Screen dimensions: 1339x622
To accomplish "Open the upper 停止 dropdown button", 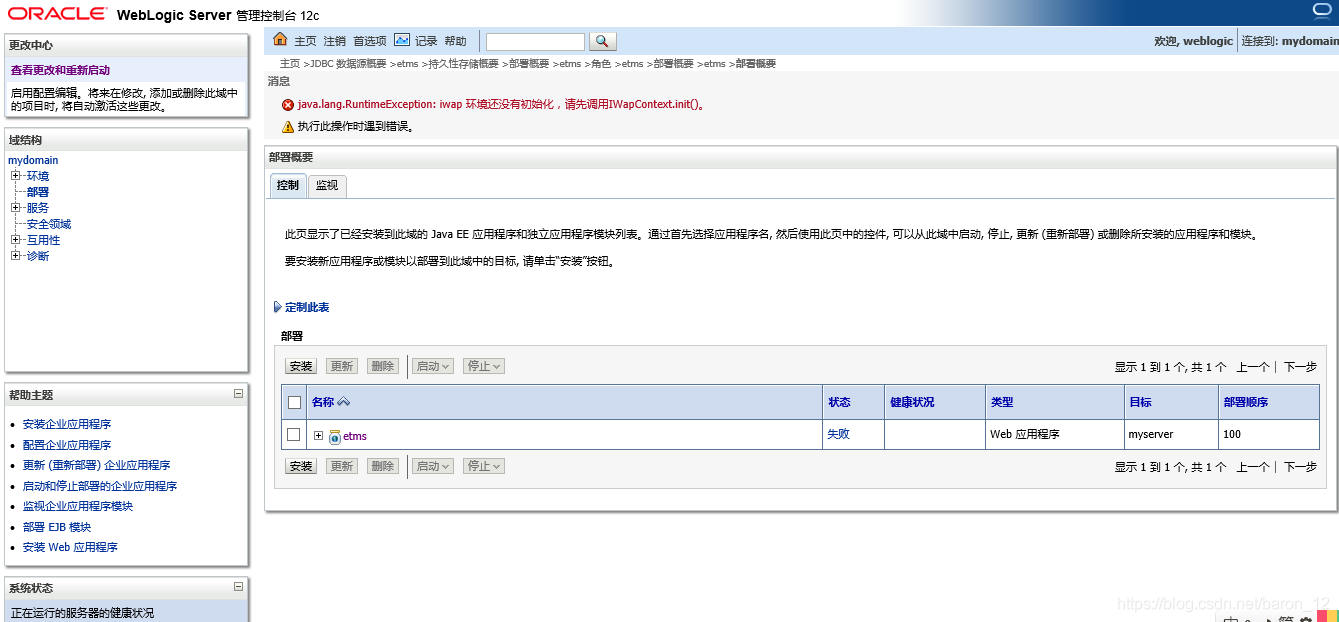I will 484,366.
